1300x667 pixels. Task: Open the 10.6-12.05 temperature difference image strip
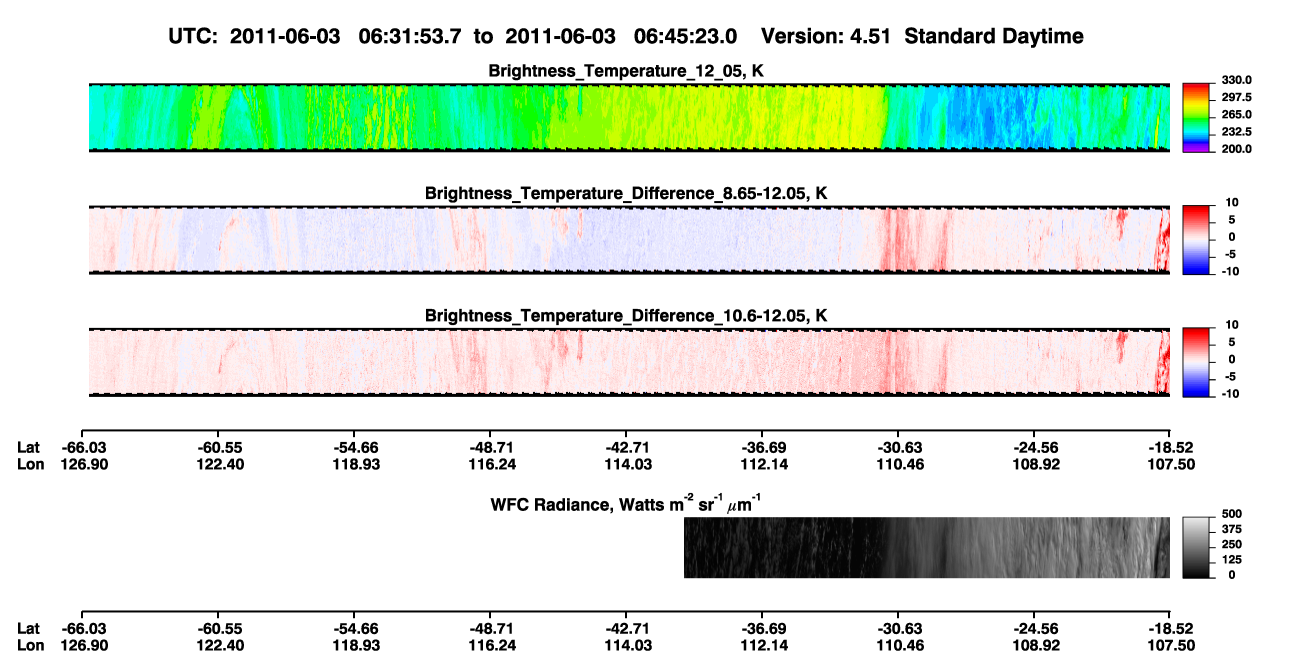pyautogui.click(x=629, y=362)
